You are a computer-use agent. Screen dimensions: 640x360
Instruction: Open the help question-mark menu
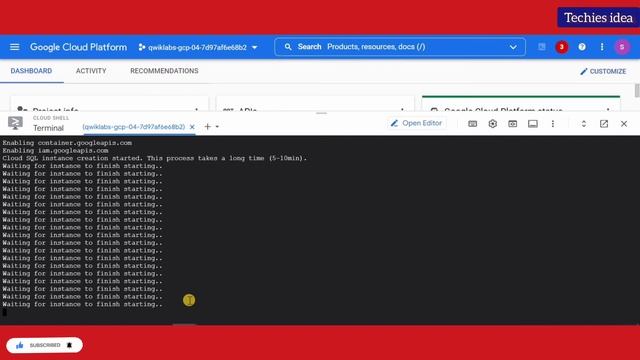582,47
